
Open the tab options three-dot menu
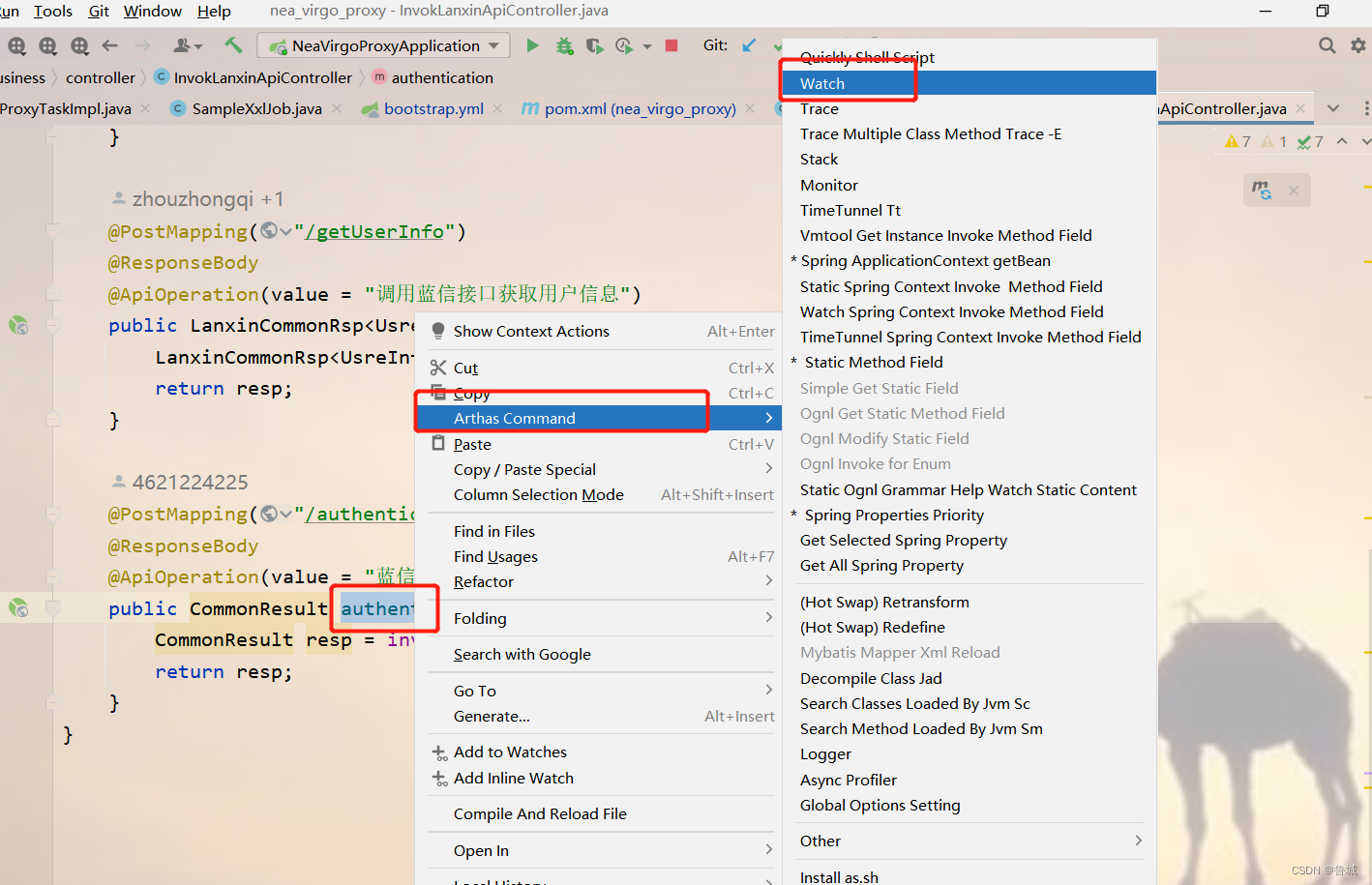(x=1365, y=108)
